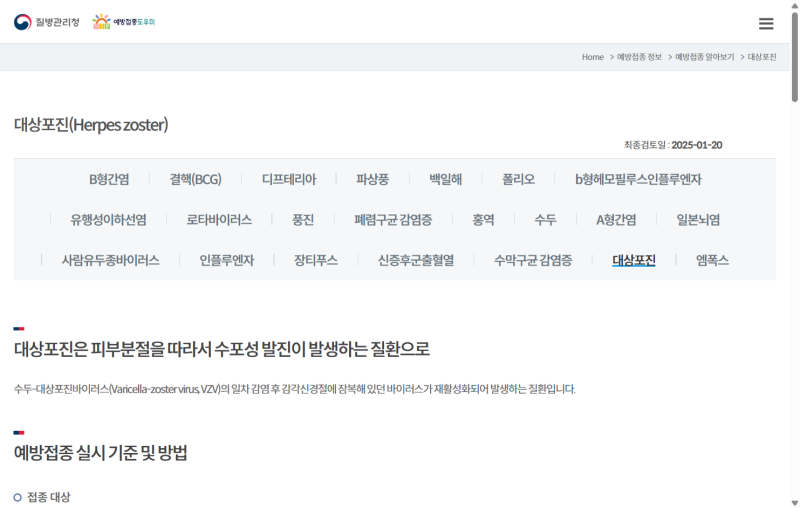The width and height of the screenshot is (800, 508).
Task: Click the 최종검토일 2025-01-20 date text
Action: 673,145
